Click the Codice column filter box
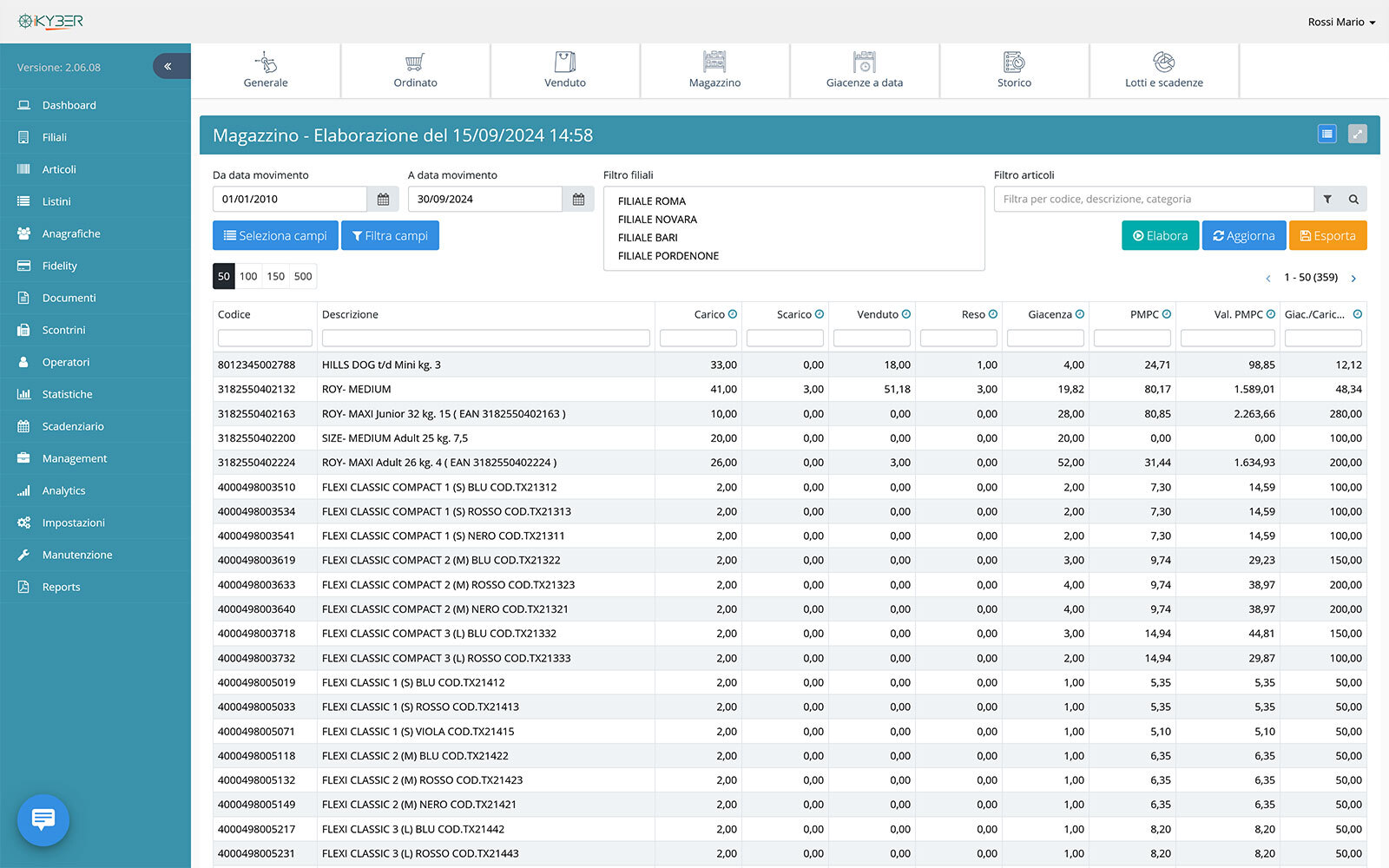The image size is (1389, 868). pos(265,339)
